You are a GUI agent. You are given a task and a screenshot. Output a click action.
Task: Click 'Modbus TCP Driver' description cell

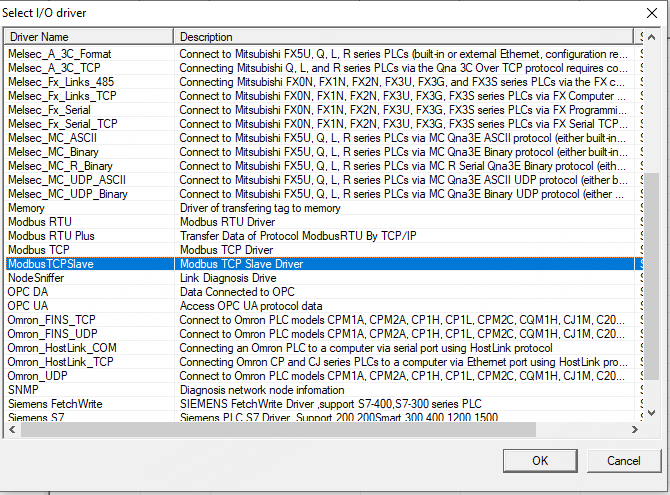(x=226, y=250)
